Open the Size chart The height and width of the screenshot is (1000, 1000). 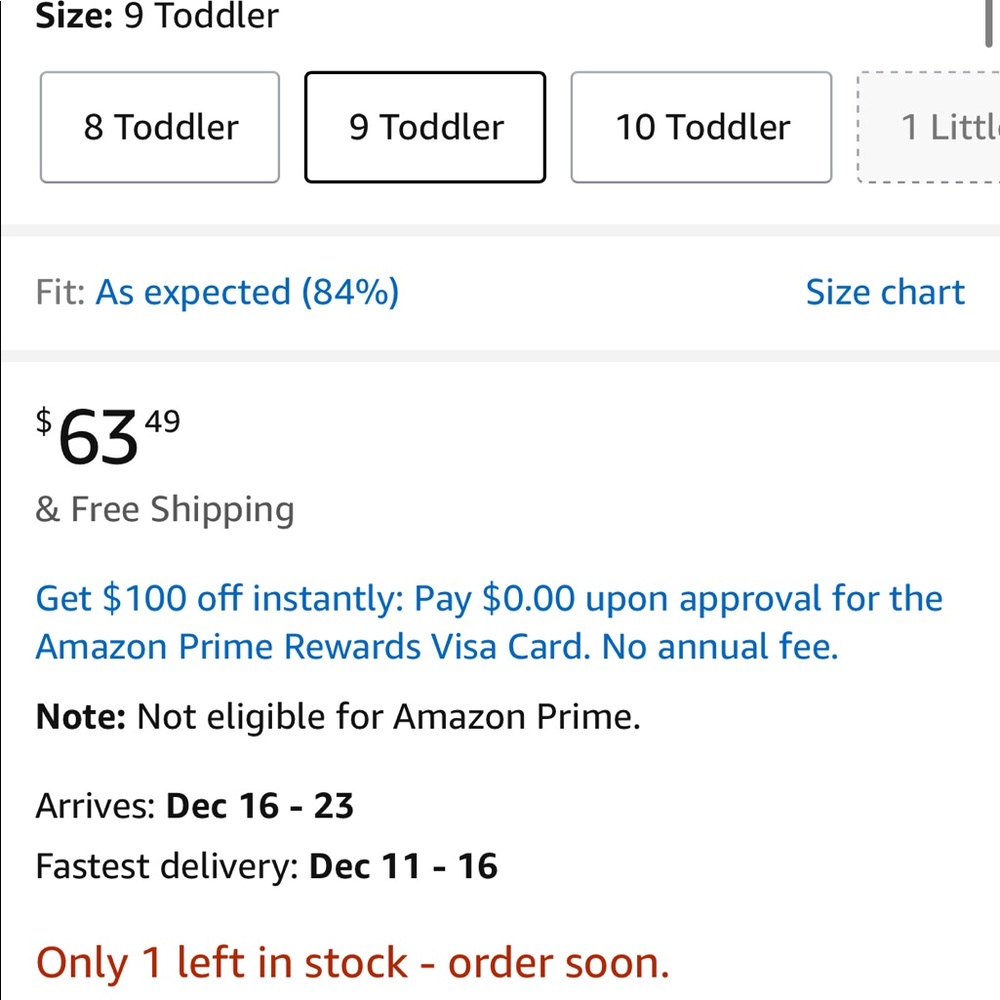tap(884, 291)
